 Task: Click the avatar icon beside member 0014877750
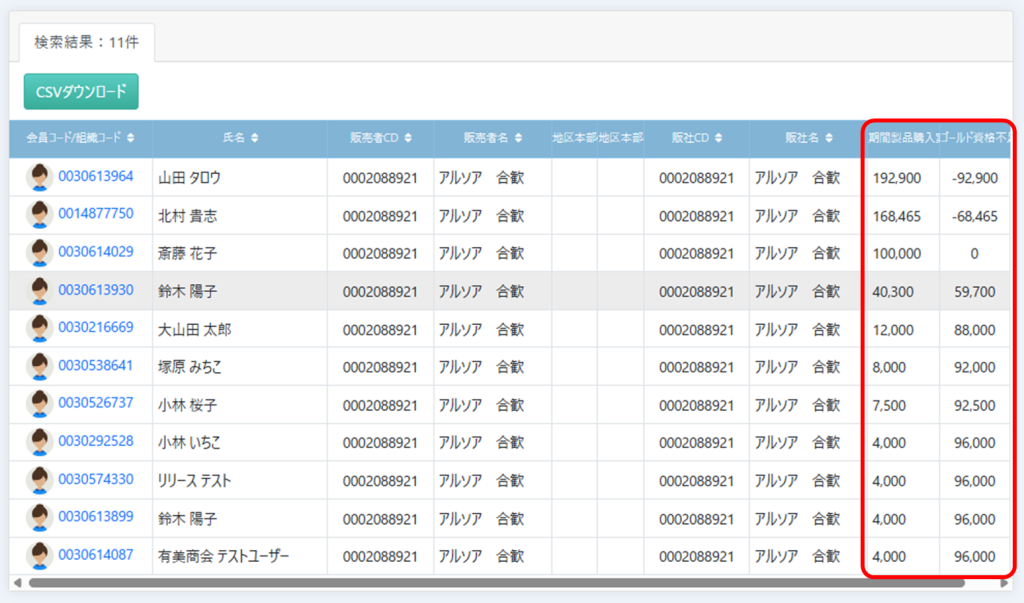coord(39,215)
